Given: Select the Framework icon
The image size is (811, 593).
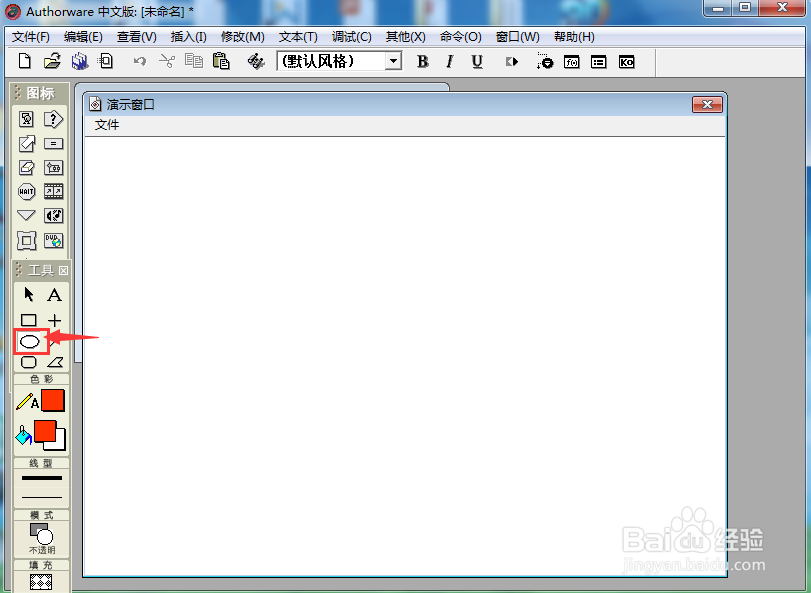Looking at the screenshot, I should tap(26, 240).
